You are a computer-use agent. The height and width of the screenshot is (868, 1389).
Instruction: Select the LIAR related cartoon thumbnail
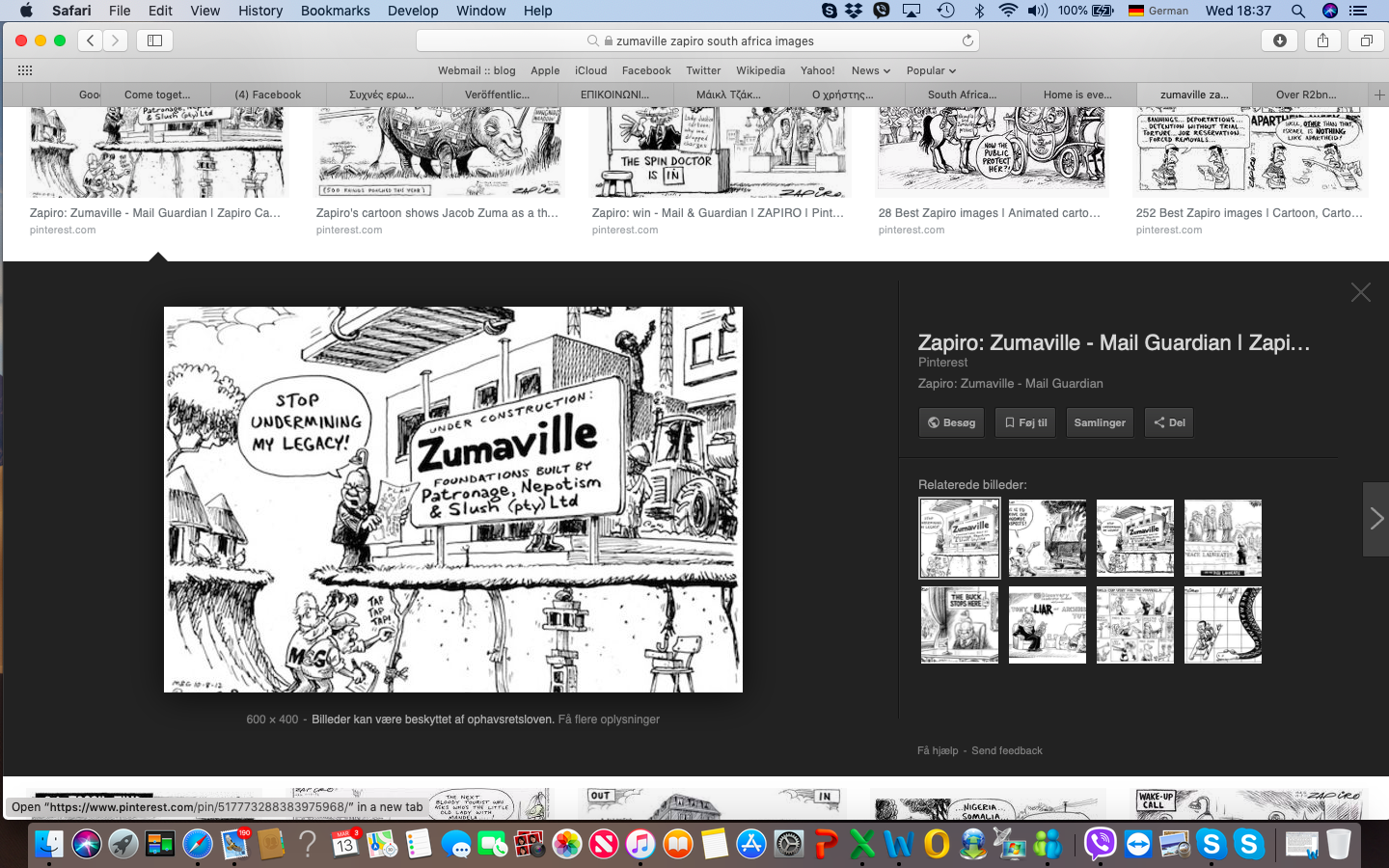[x=1048, y=625]
